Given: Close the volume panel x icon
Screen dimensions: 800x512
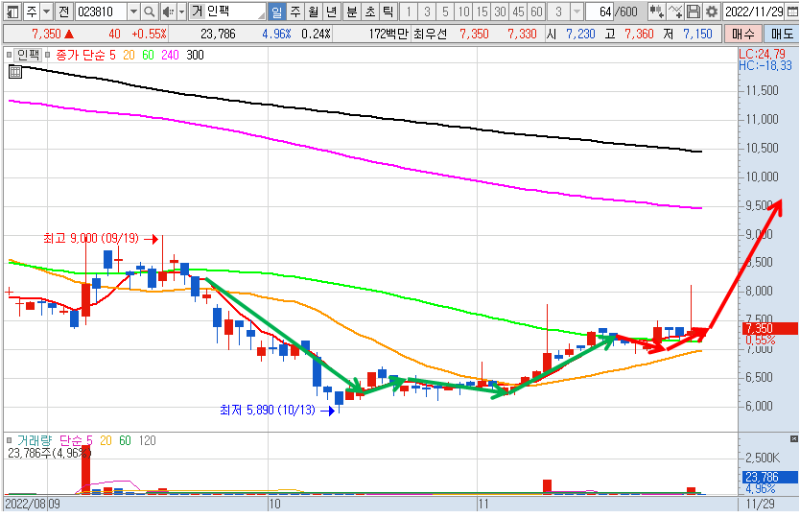Looking at the screenshot, I should [x=793, y=439].
